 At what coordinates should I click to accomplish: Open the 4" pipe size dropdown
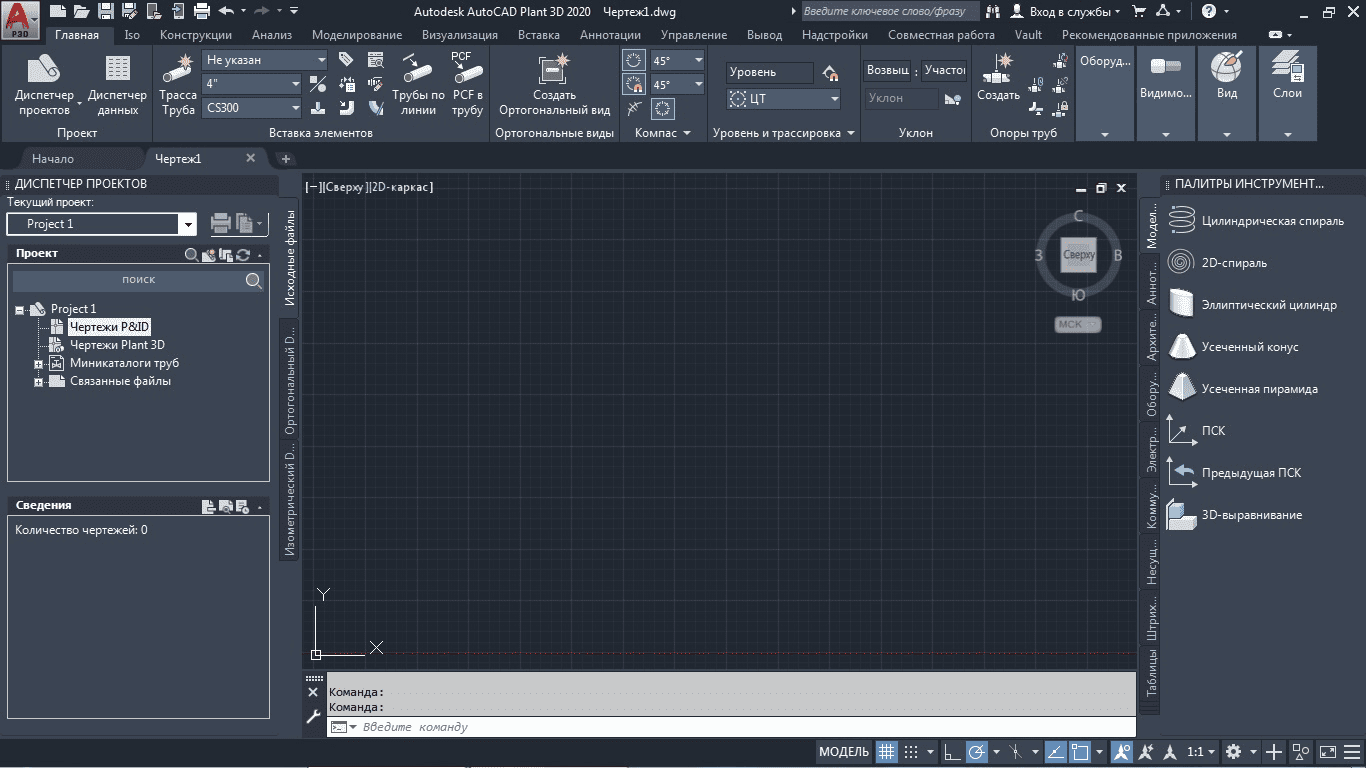[251, 84]
